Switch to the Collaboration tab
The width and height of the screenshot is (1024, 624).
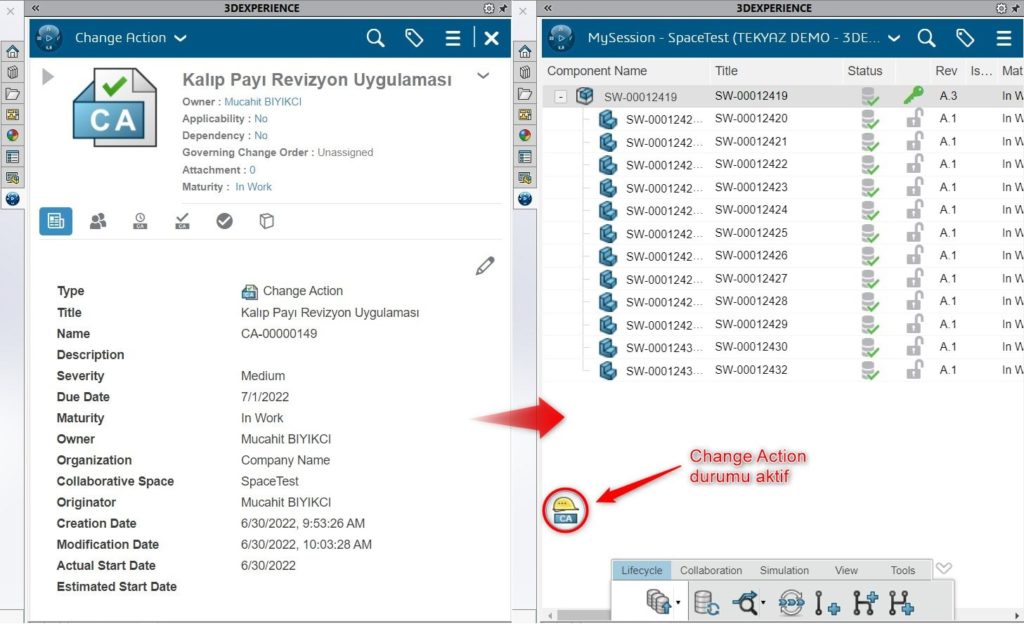tap(711, 570)
